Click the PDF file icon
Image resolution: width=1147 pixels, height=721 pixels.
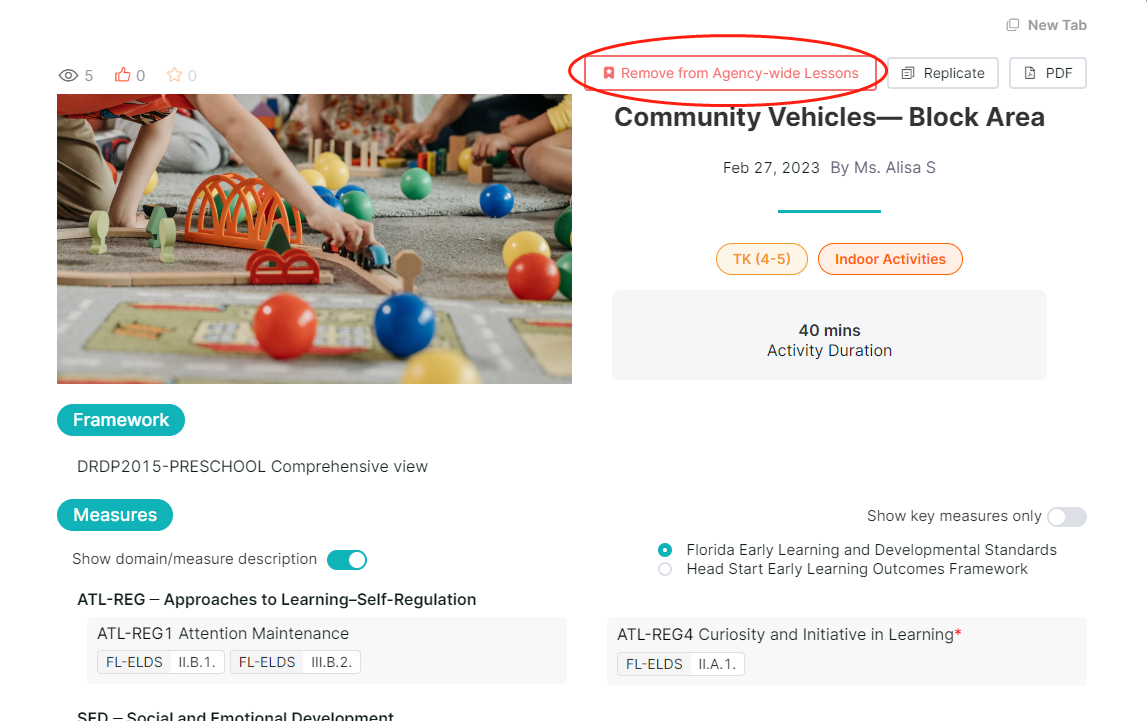click(x=1030, y=73)
